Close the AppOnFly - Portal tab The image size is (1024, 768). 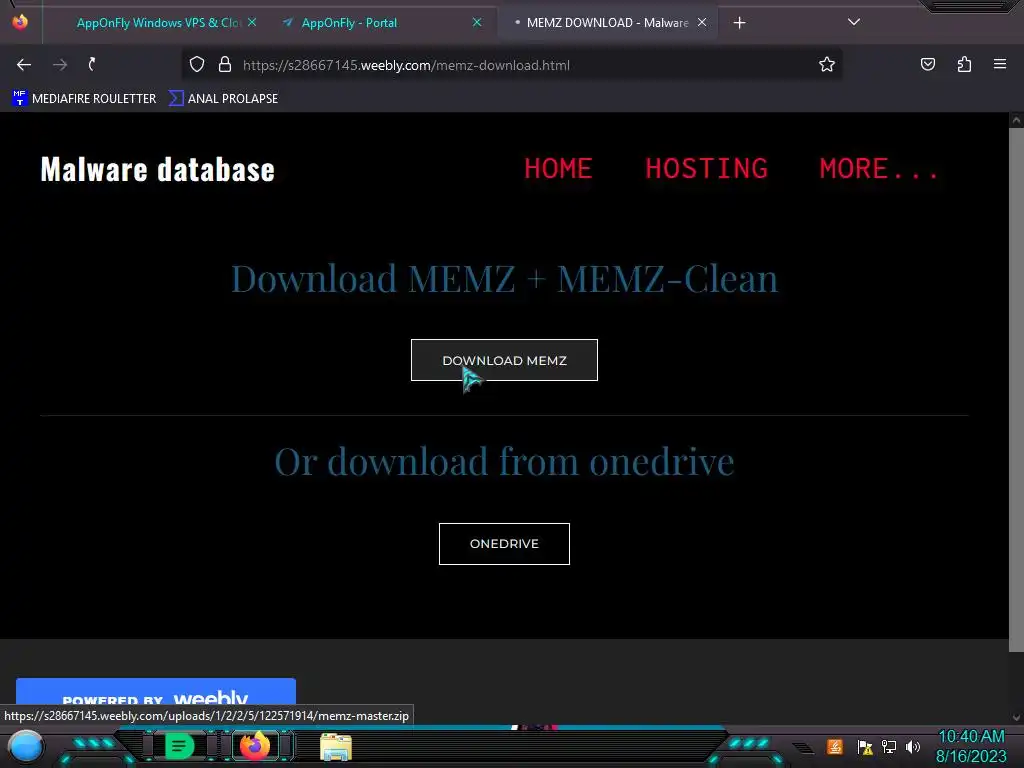pos(477,23)
